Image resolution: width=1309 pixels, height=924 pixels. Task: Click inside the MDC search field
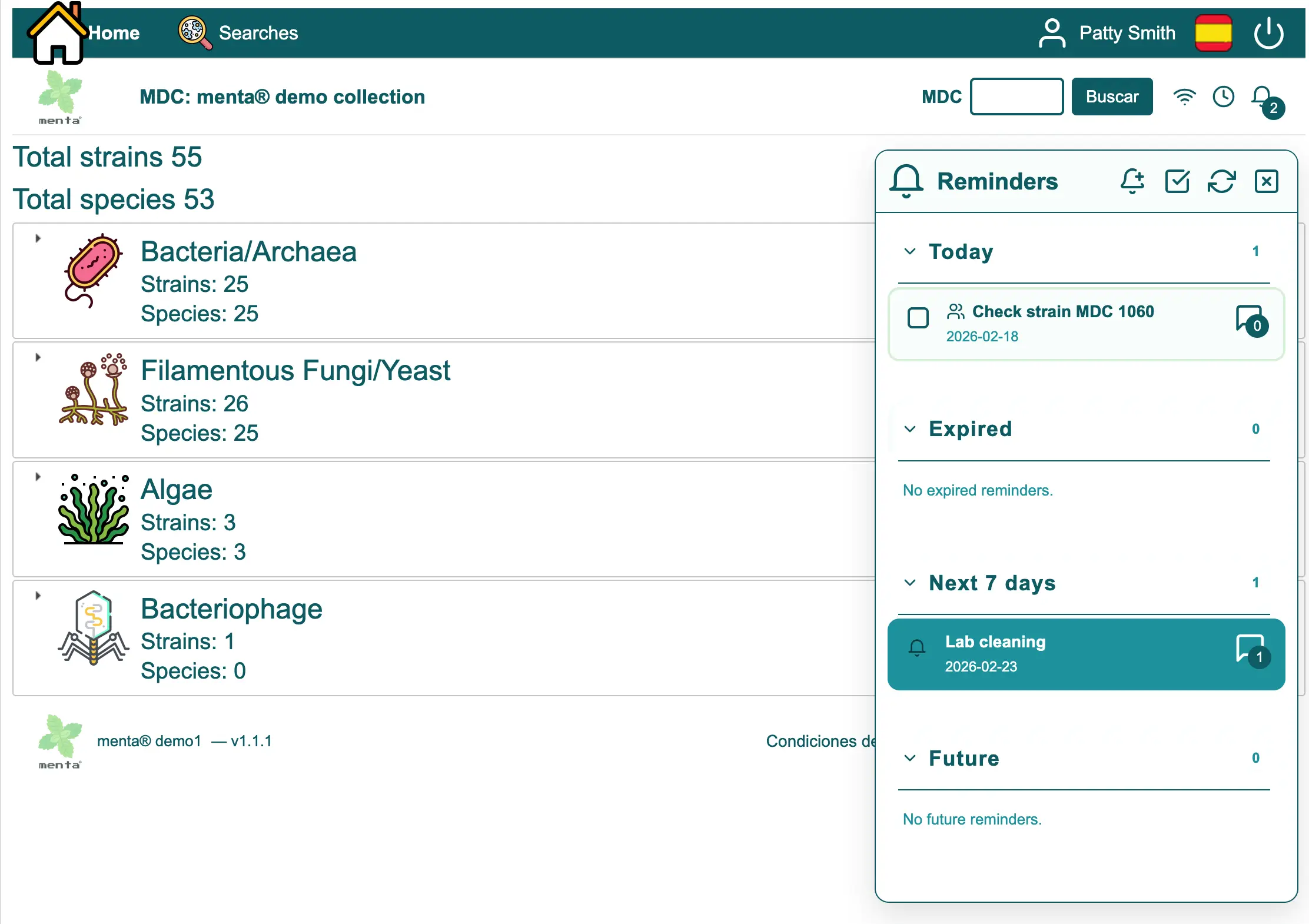click(1016, 97)
